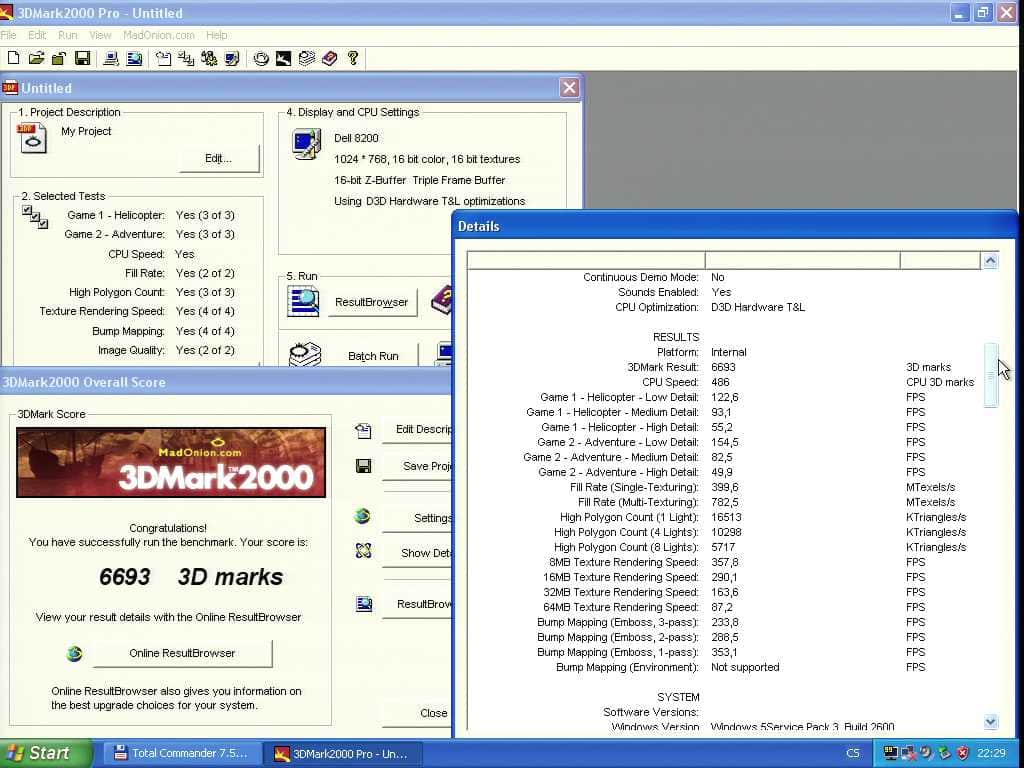1024x768 pixels.
Task: Click the Open project folder toolbar icon
Action: 36,58
